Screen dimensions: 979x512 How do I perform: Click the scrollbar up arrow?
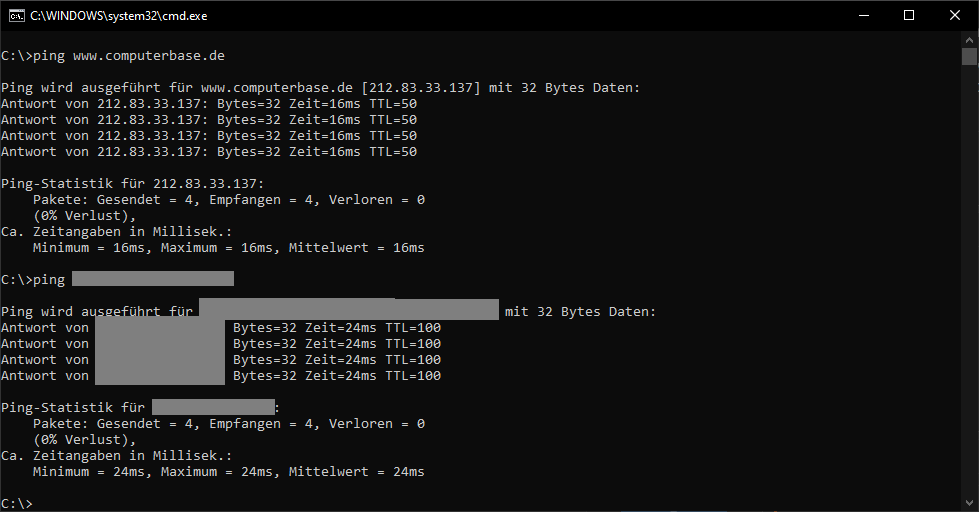[969, 39]
